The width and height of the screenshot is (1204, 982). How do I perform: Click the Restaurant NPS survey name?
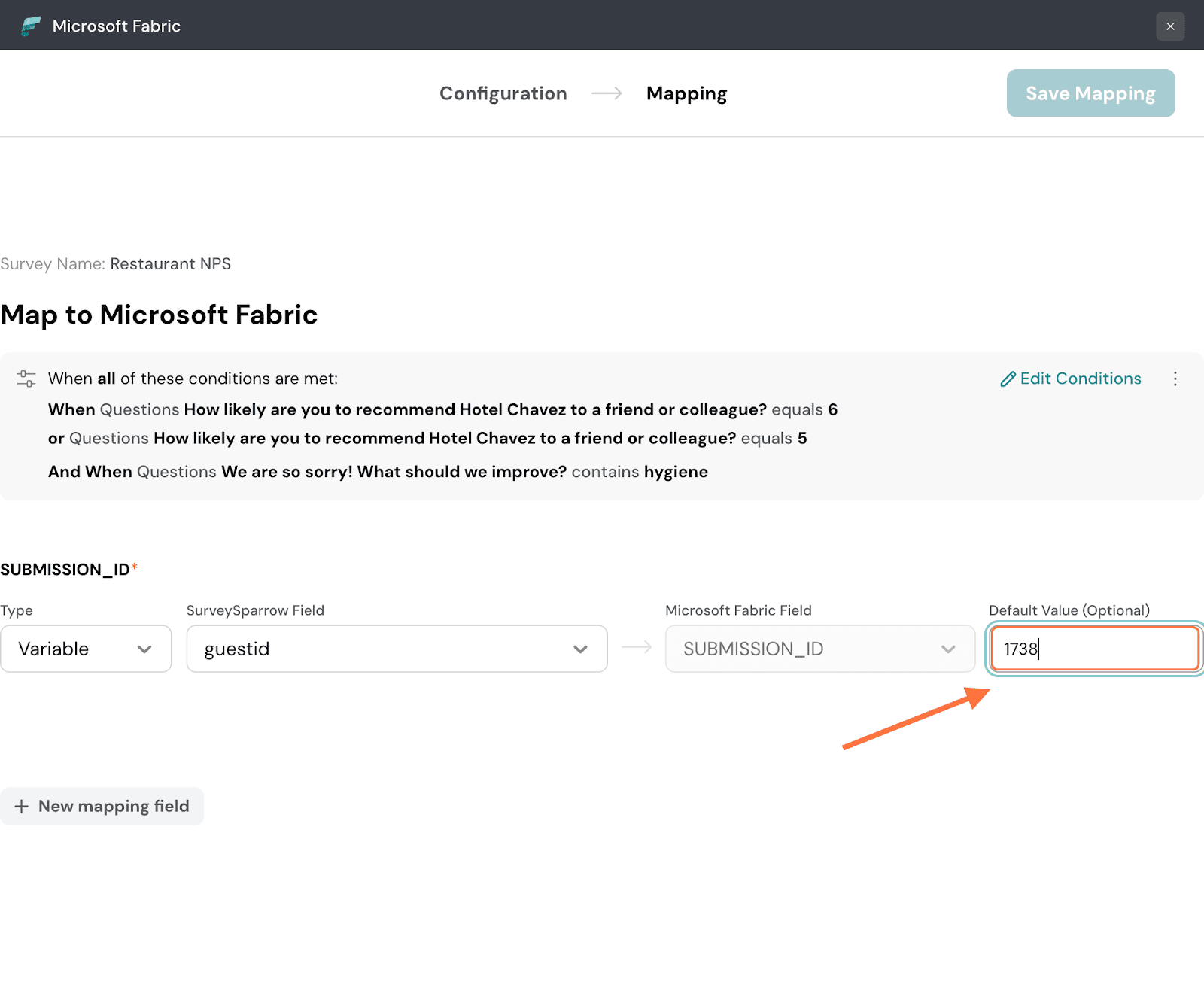[170, 264]
